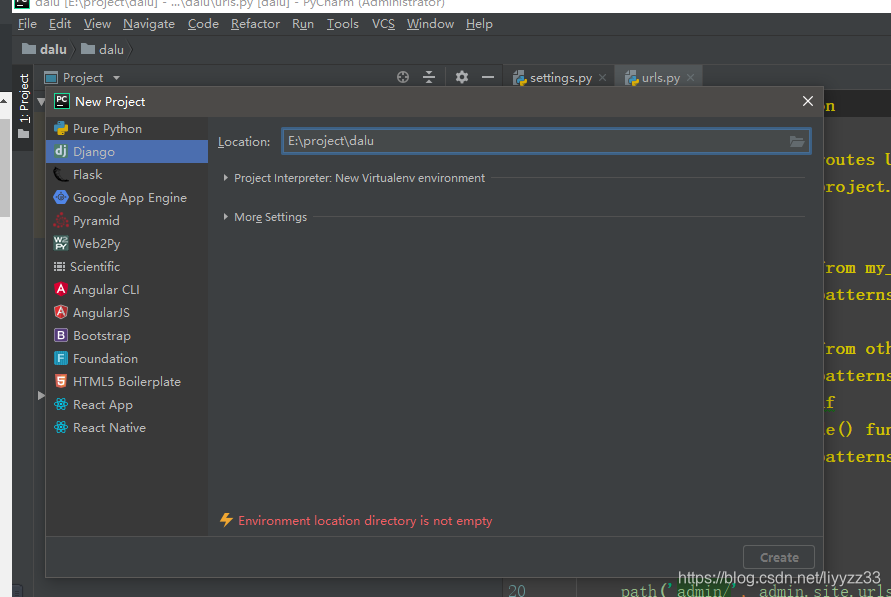Collapse the project tree root arrow
This screenshot has width=891, height=597.
(41, 102)
